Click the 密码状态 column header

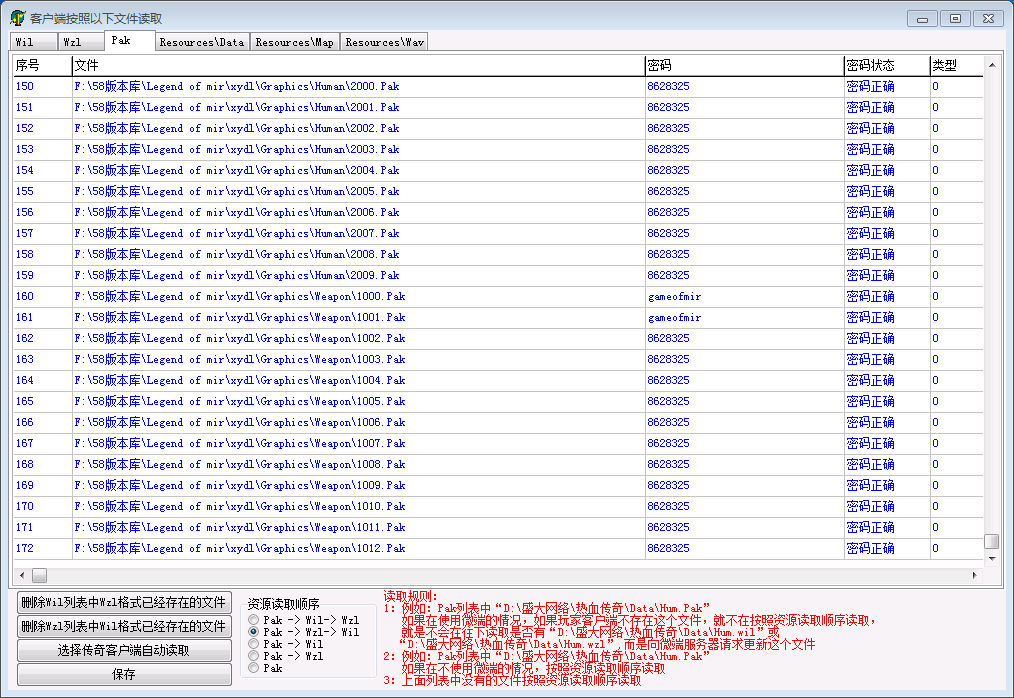click(x=887, y=65)
